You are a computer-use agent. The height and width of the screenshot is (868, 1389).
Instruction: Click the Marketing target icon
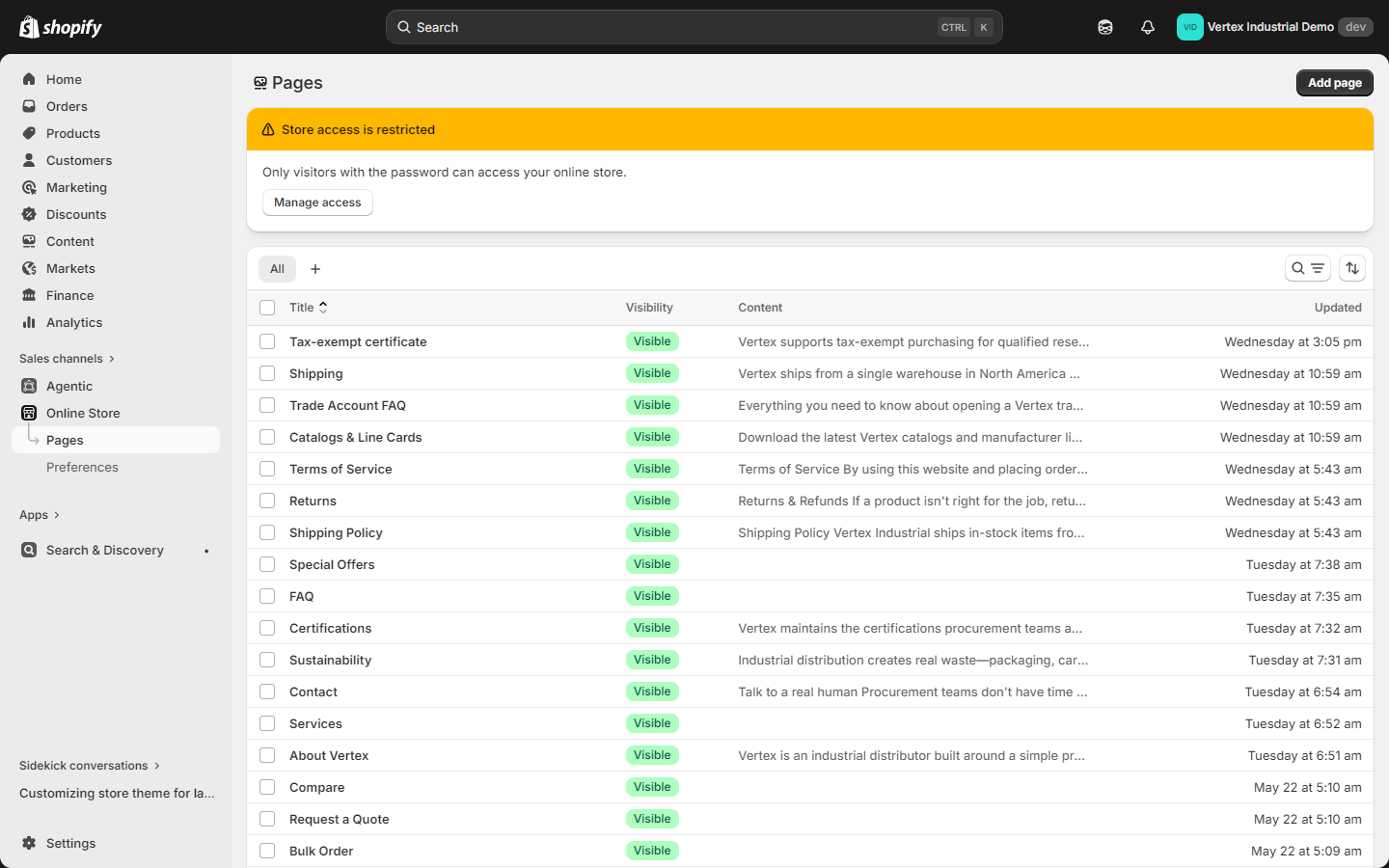click(x=29, y=187)
